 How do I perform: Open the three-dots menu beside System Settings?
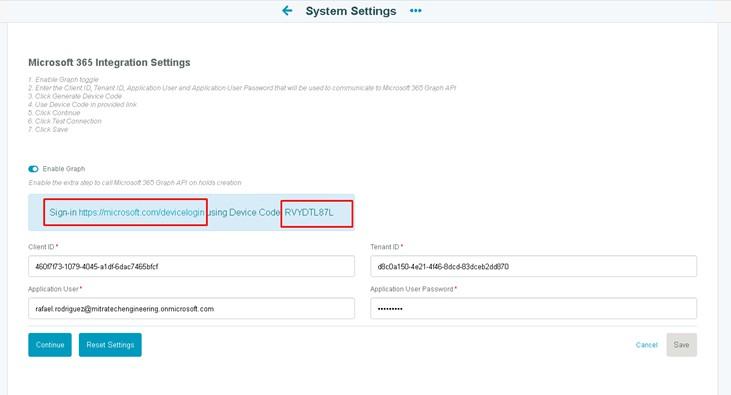(415, 11)
